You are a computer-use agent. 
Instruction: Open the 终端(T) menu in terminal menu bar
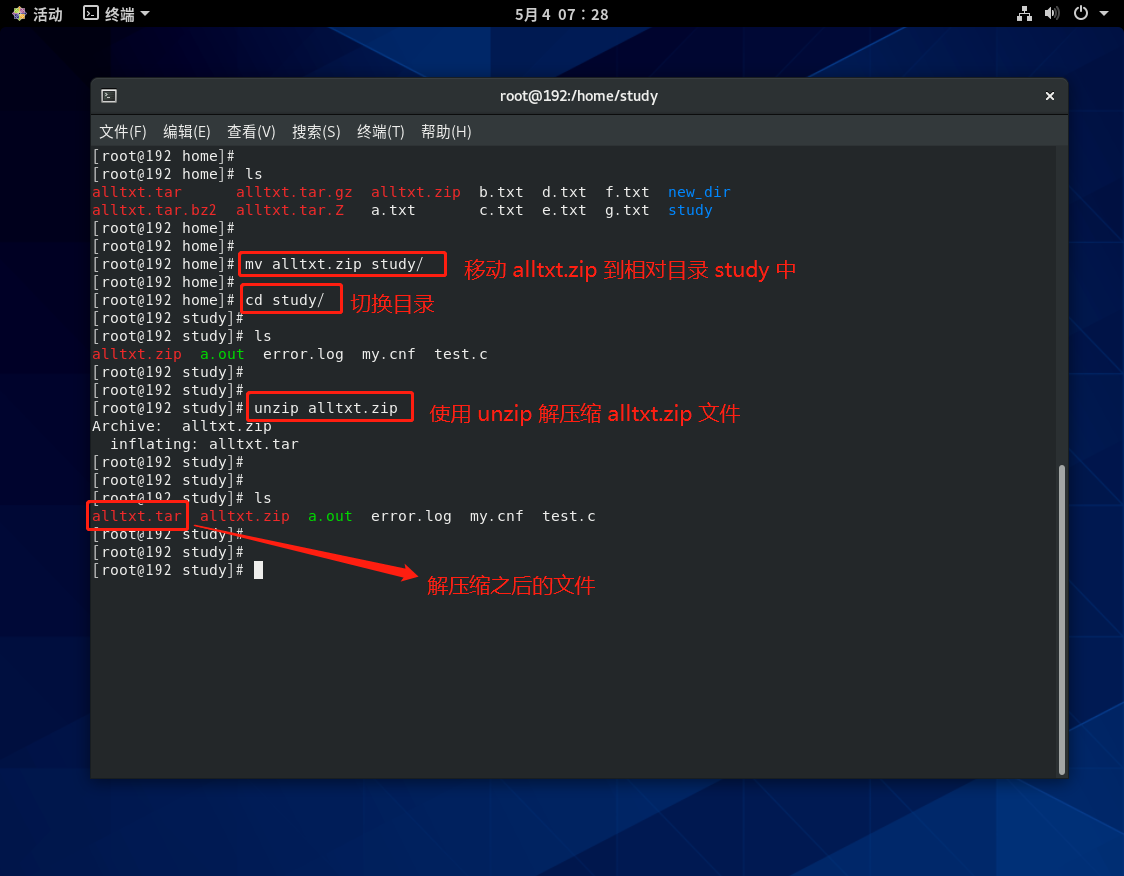[x=380, y=132]
